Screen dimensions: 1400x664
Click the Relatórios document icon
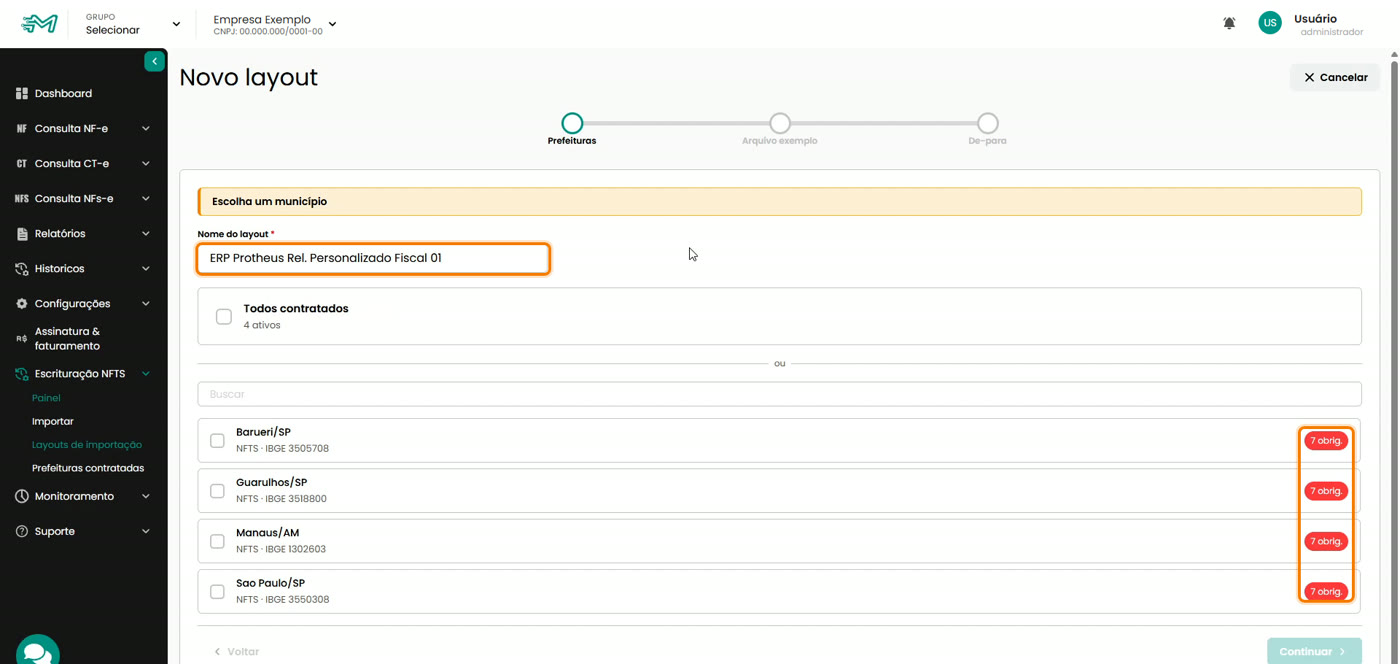click(21, 233)
